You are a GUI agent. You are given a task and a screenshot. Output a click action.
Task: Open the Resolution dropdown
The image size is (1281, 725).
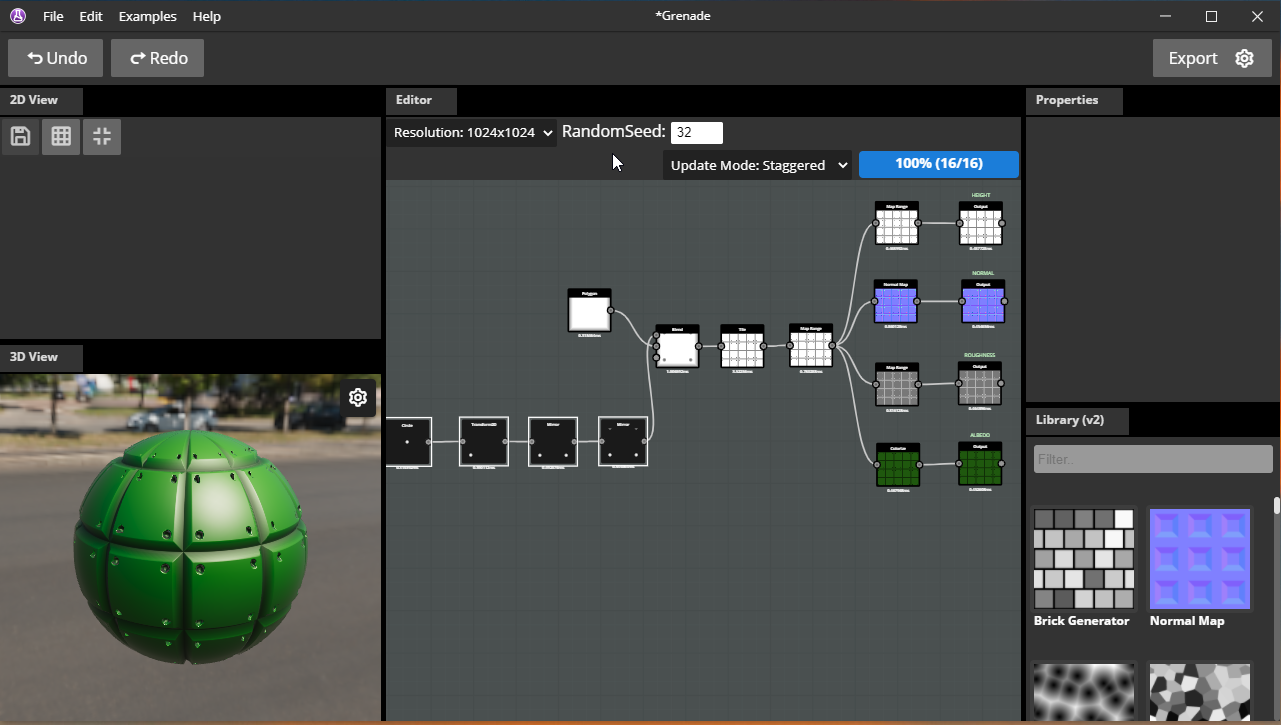[471, 133]
